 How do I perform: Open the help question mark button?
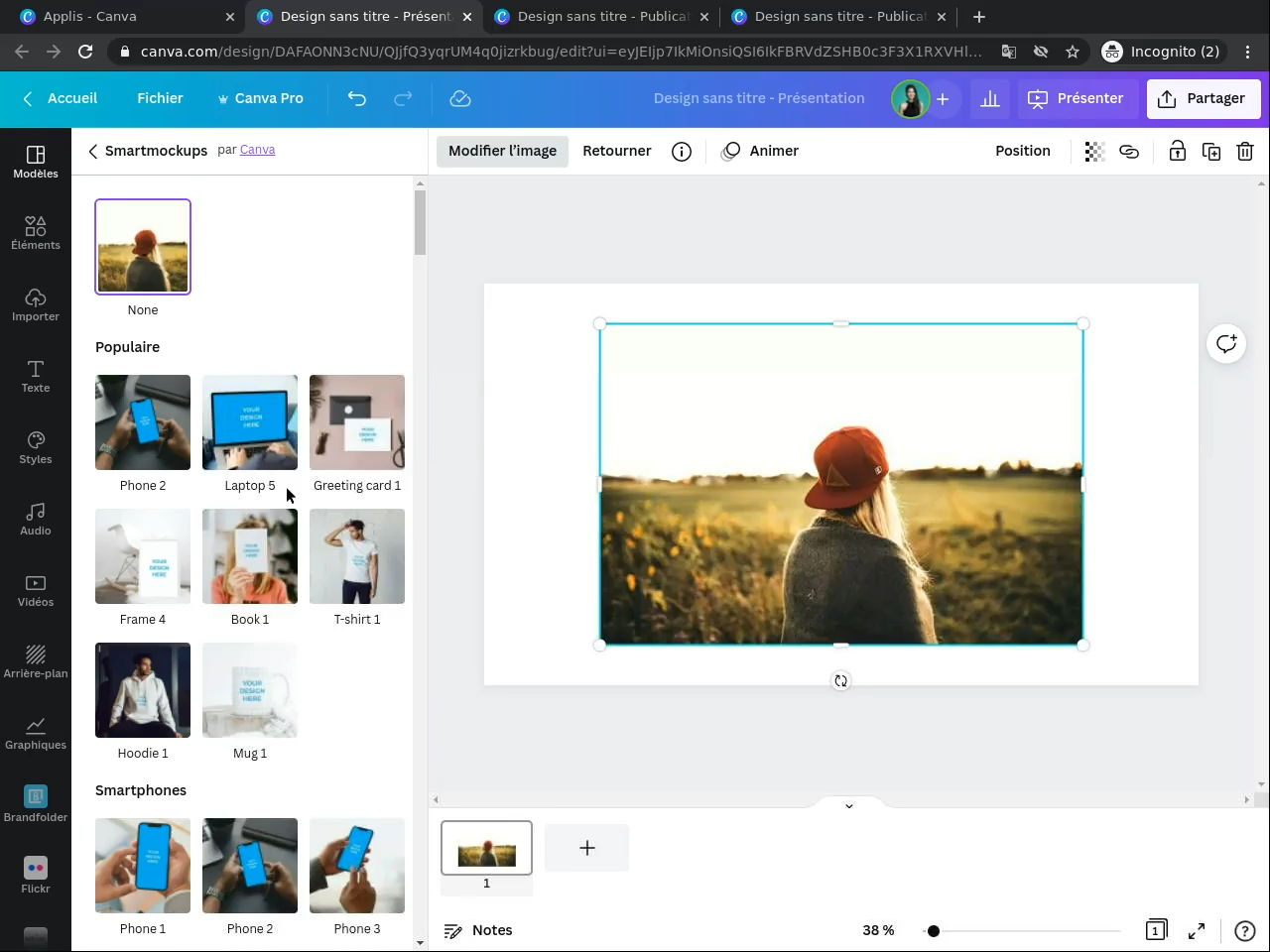(x=1245, y=930)
